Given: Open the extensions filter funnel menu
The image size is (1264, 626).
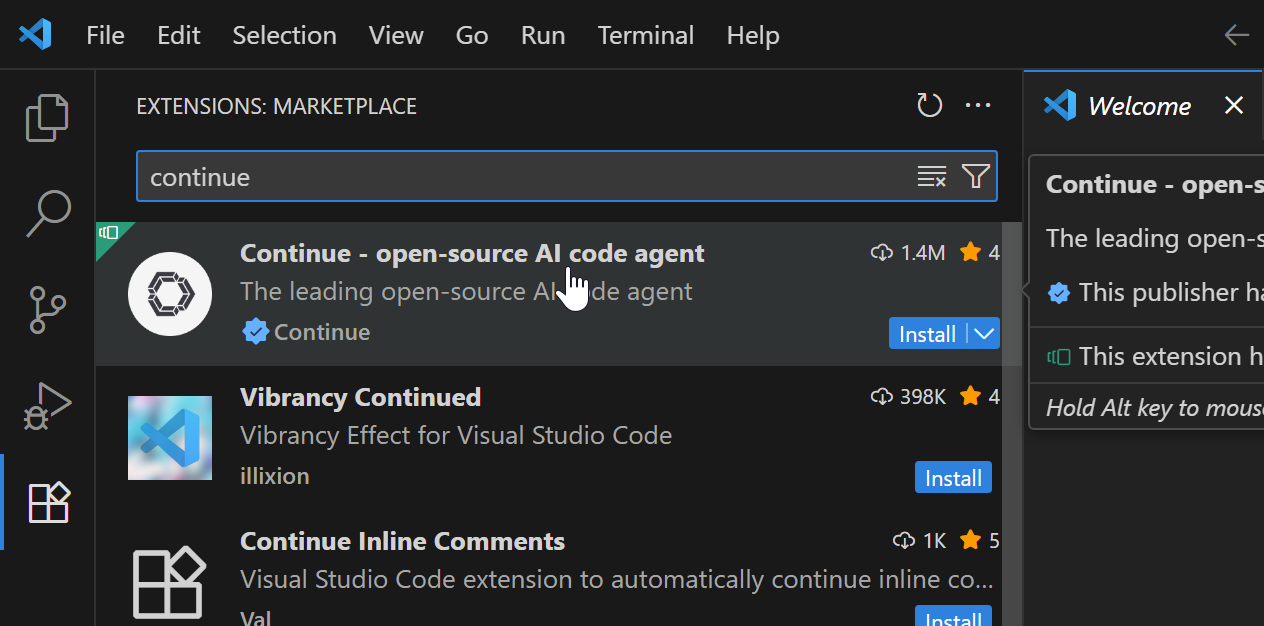Looking at the screenshot, I should (976, 177).
